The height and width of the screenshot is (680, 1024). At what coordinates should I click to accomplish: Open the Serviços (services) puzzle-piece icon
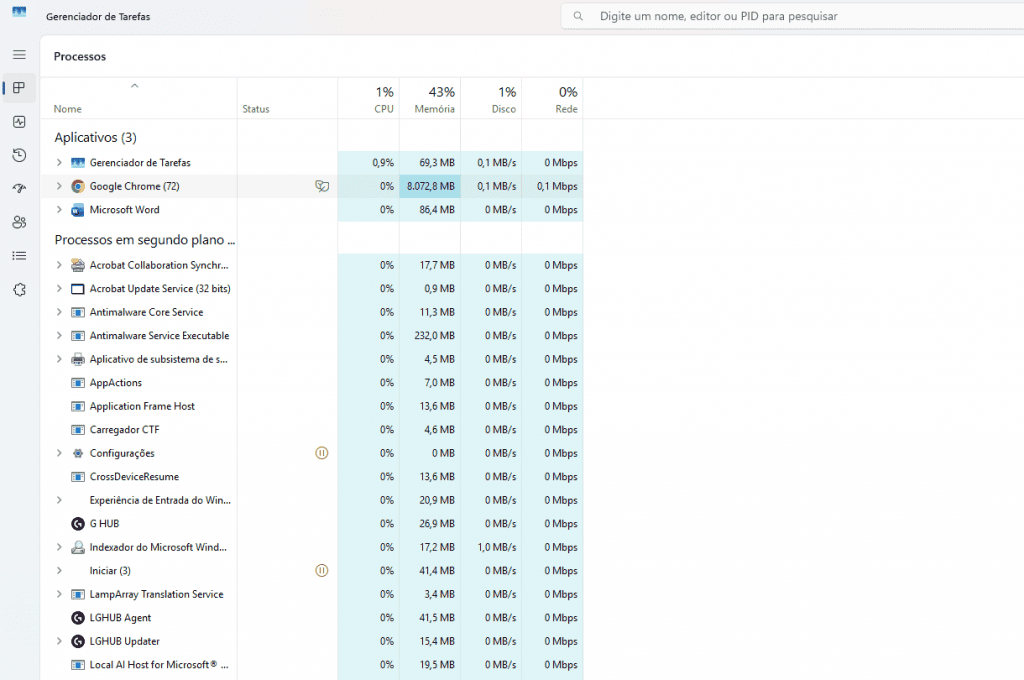[19, 289]
